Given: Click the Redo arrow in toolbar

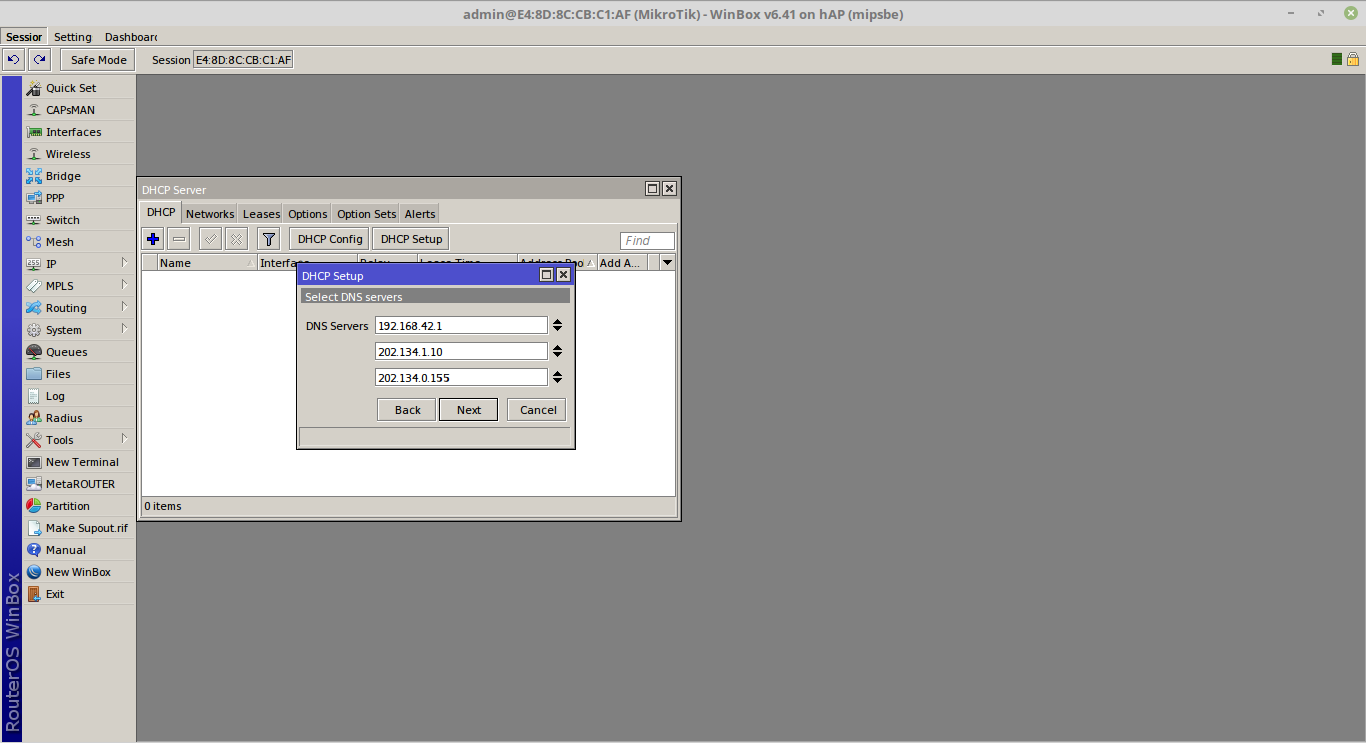Looking at the screenshot, I should tap(39, 60).
